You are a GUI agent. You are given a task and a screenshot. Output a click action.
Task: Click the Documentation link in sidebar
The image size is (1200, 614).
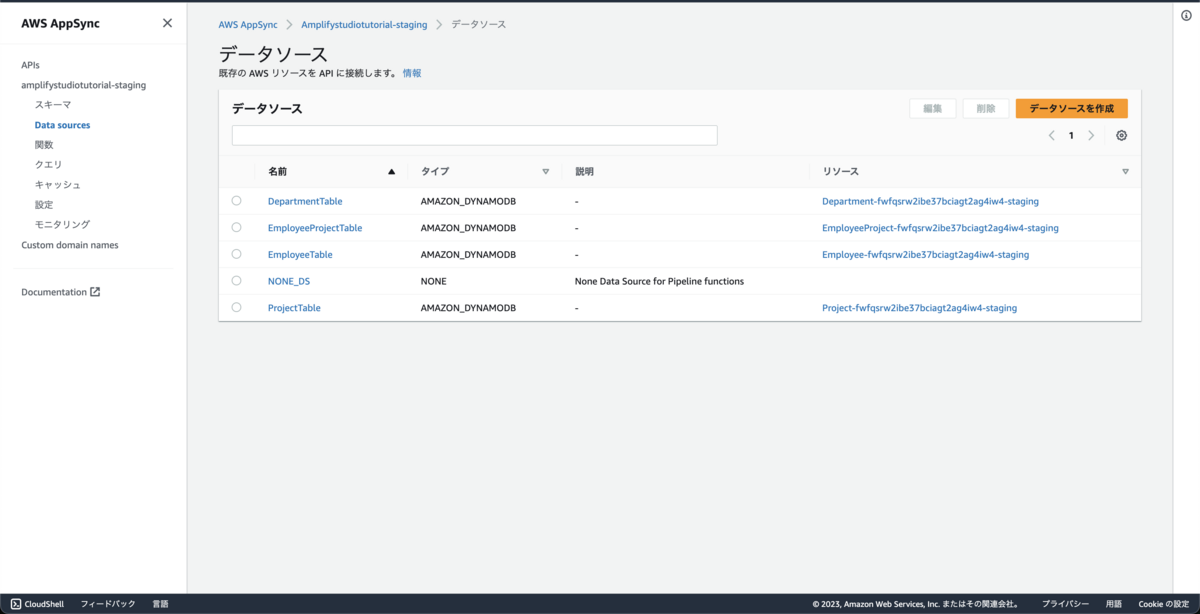tap(54, 292)
